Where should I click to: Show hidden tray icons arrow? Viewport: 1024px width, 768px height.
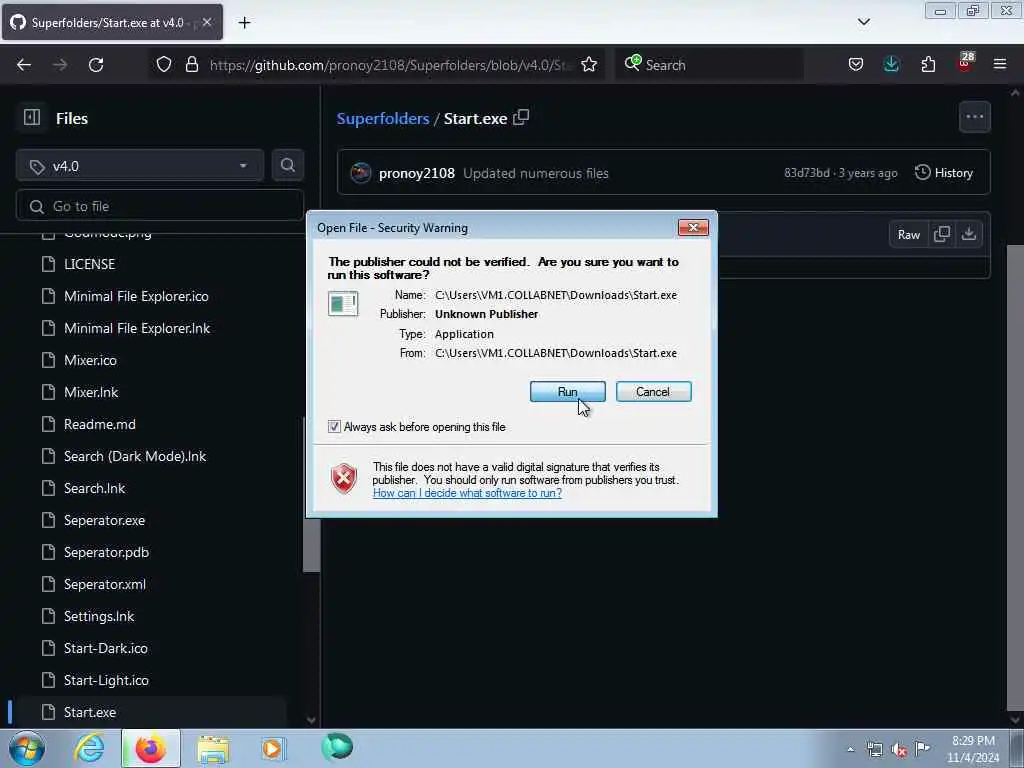pos(850,749)
